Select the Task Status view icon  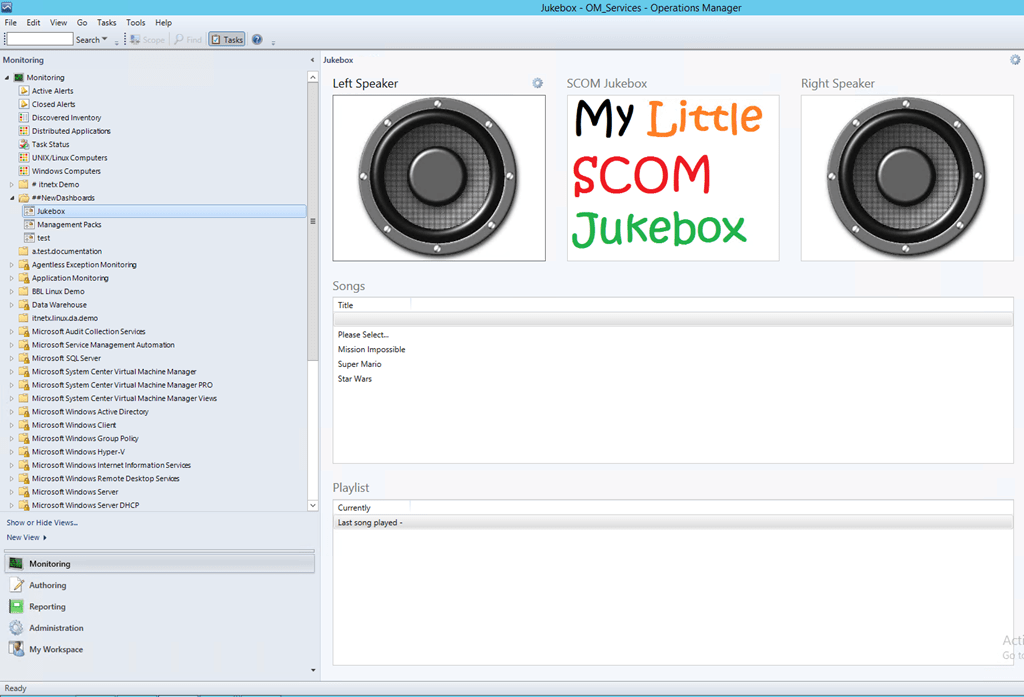(x=24, y=144)
